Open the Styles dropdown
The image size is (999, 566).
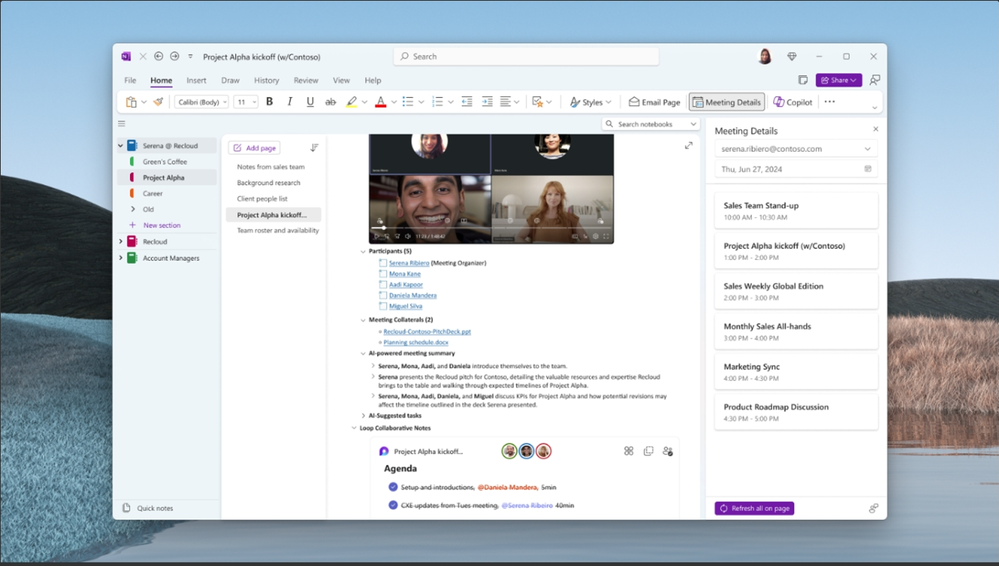[x=591, y=101]
